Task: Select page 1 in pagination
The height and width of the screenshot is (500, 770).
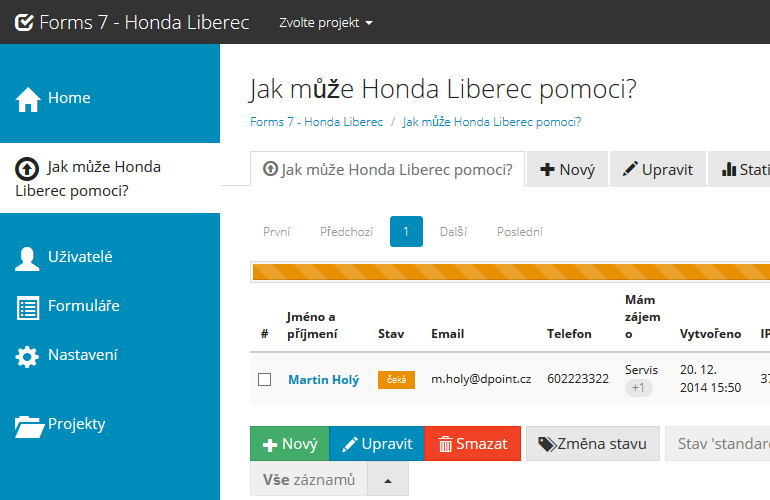Action: click(406, 231)
